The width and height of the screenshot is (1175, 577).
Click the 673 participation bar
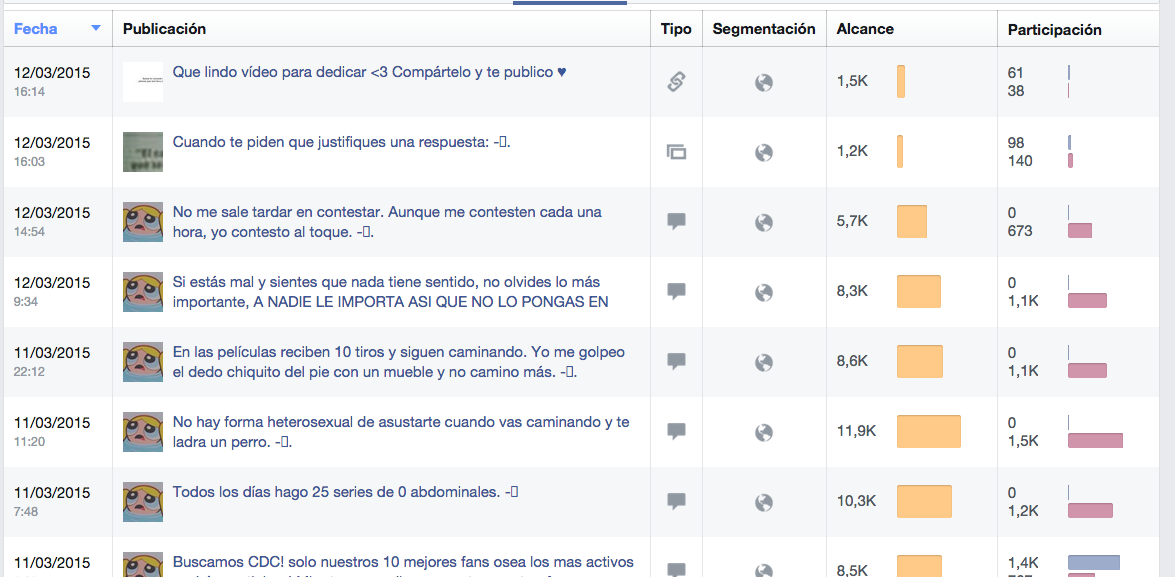pyautogui.click(x=1080, y=231)
